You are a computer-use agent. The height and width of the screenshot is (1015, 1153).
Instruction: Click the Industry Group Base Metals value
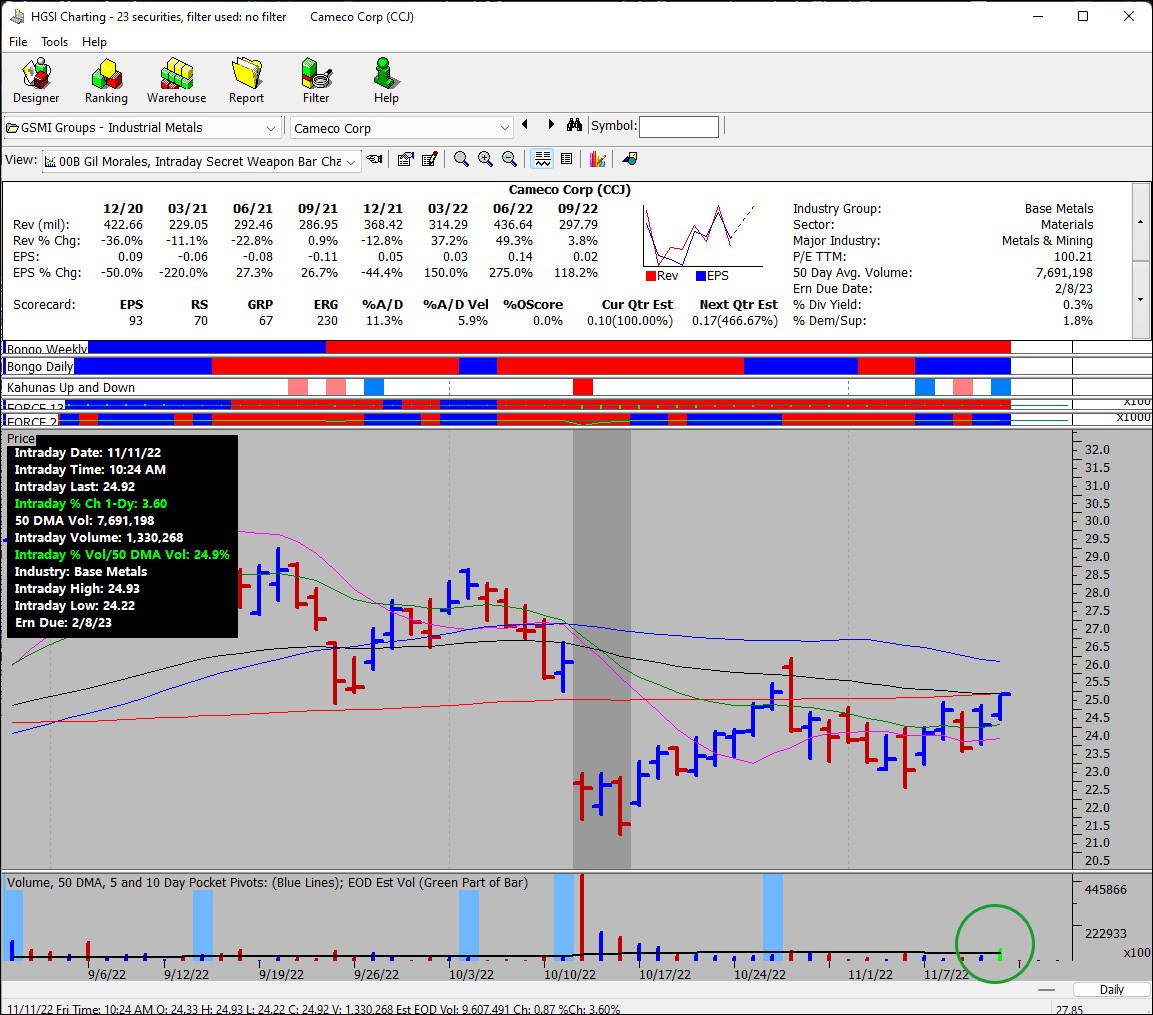click(1059, 209)
